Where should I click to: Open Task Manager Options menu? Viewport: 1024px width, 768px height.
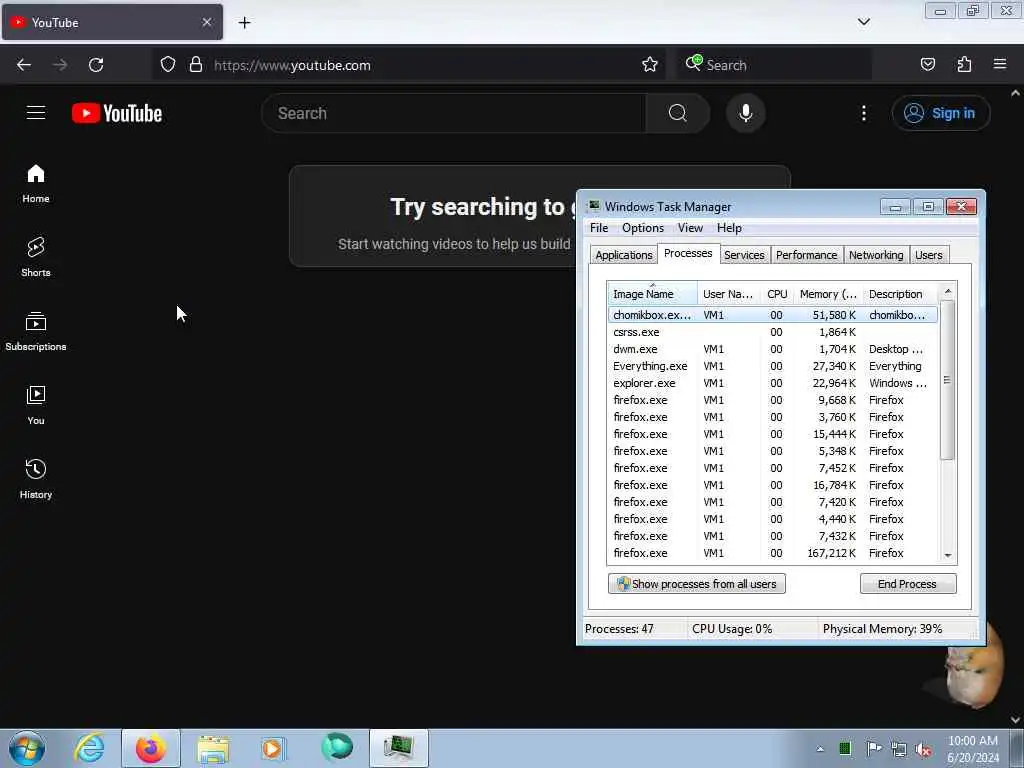point(643,228)
